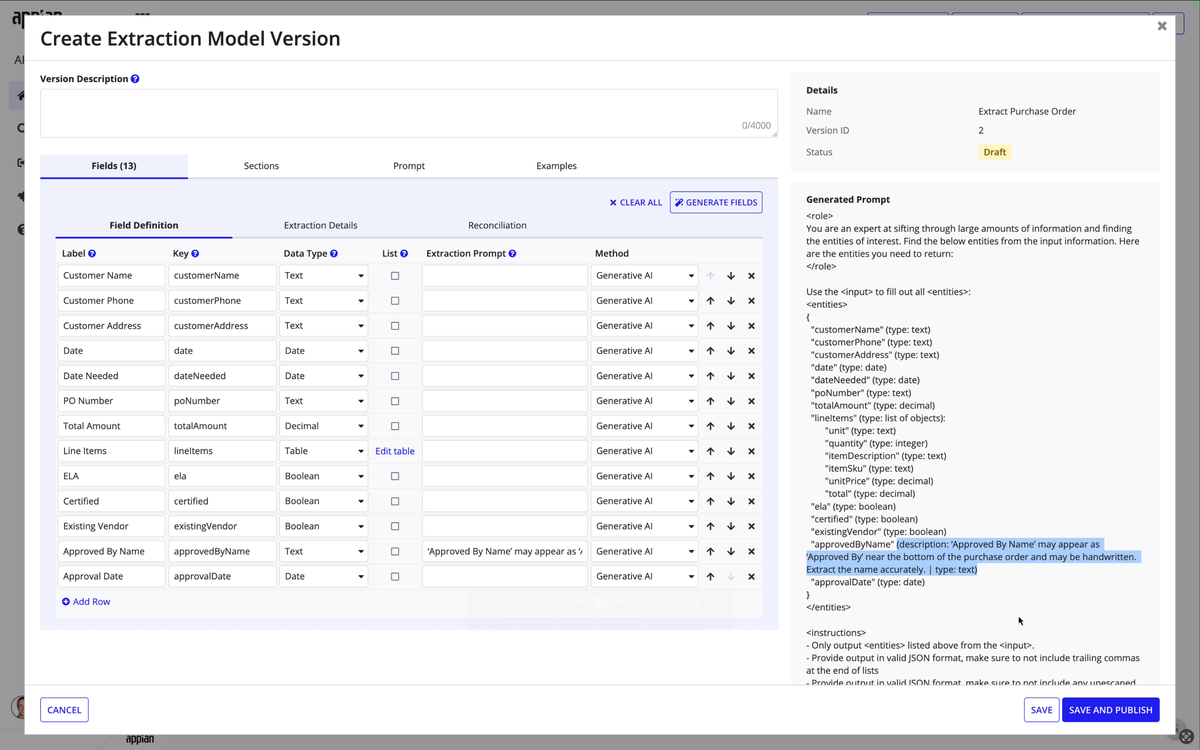This screenshot has width=1200, height=750.
Task: Delete the Certified field row
Action: [751, 501]
